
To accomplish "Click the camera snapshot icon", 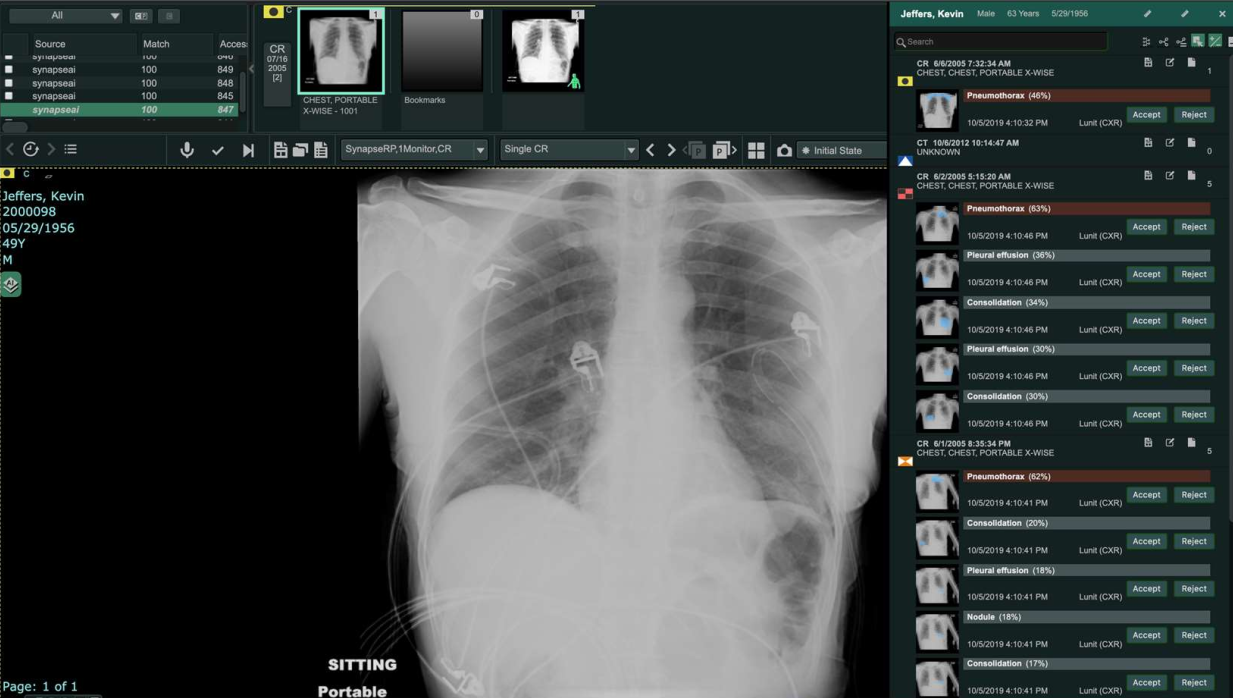I will pos(784,150).
